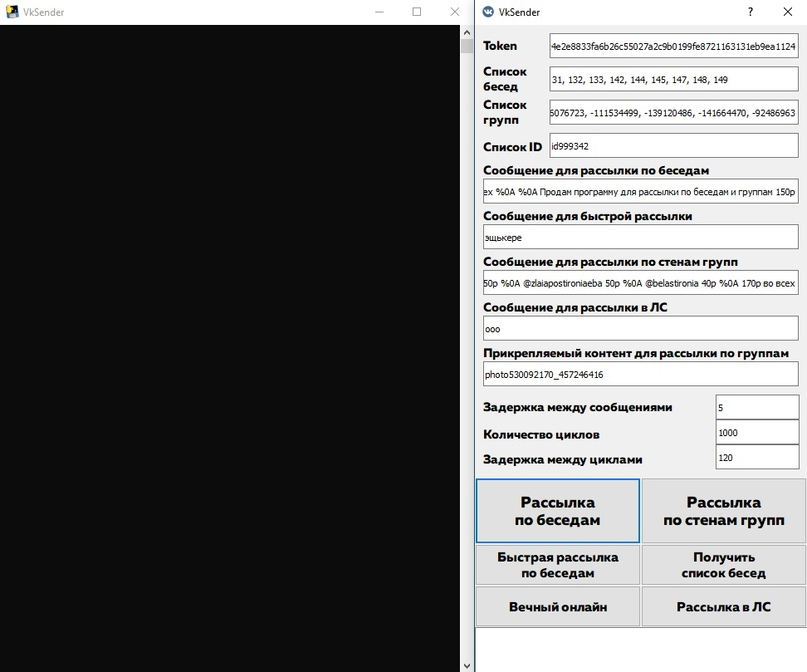The image size is (807, 672).
Task: Start Рассылка в ЛС
Action: pos(724,607)
